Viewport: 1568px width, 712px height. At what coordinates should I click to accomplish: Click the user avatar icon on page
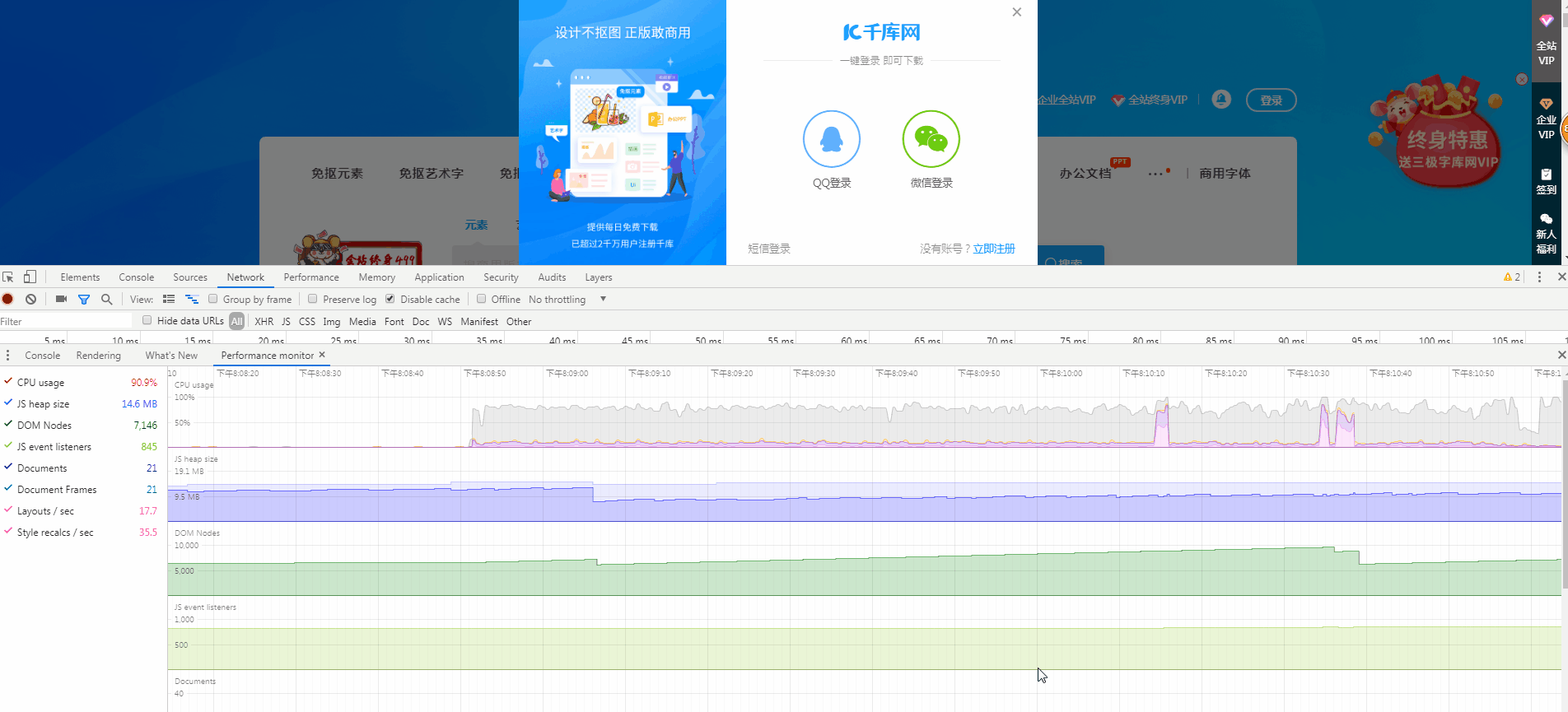pyautogui.click(x=1221, y=100)
